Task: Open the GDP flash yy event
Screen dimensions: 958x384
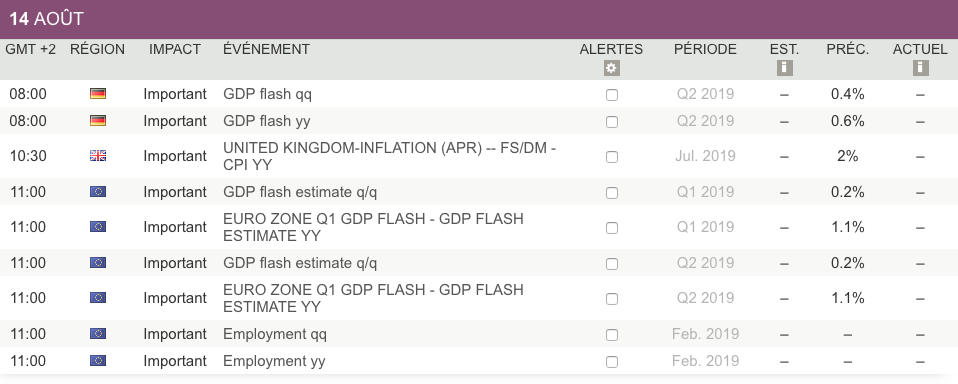Action: point(266,121)
